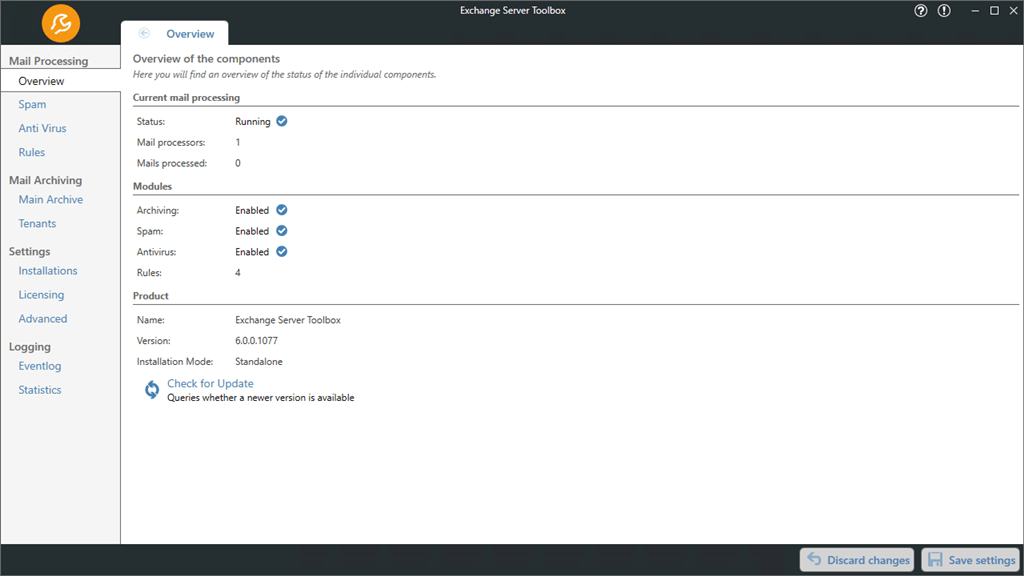Select Tenants under Mail Archiving
Image resolution: width=1024 pixels, height=576 pixels.
click(x=37, y=224)
